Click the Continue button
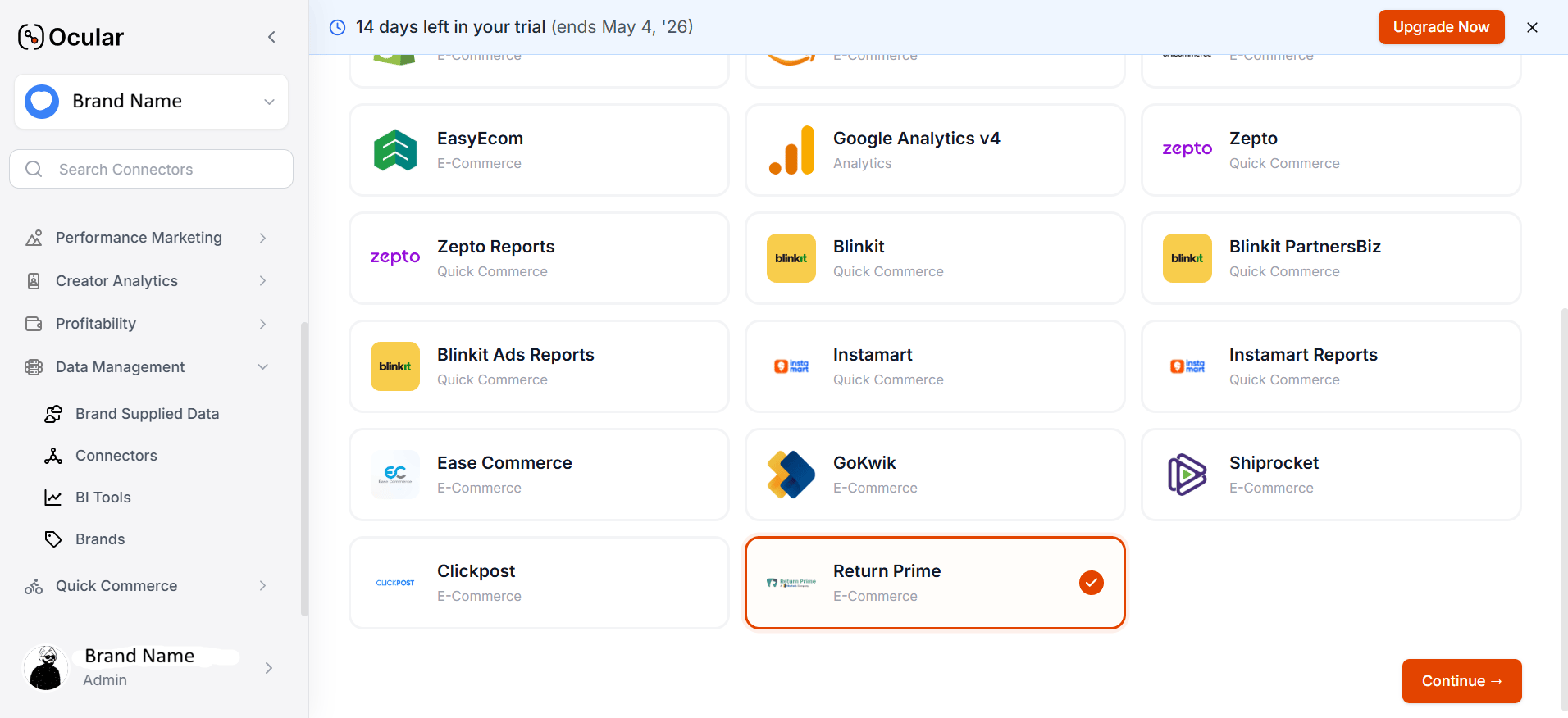 click(1461, 681)
